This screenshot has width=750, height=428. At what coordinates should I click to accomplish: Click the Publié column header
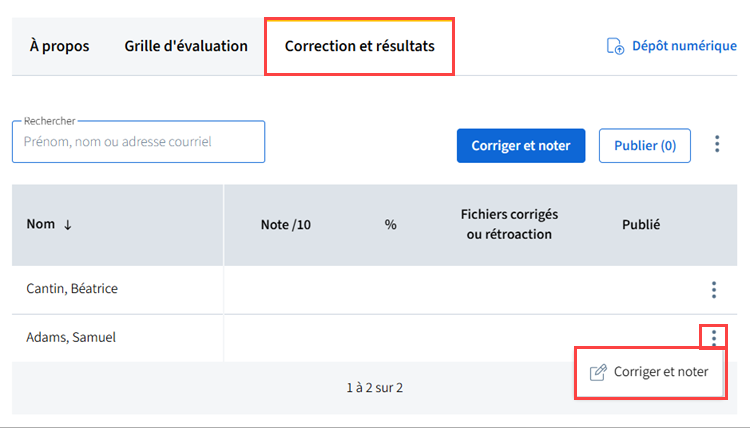[641, 225]
